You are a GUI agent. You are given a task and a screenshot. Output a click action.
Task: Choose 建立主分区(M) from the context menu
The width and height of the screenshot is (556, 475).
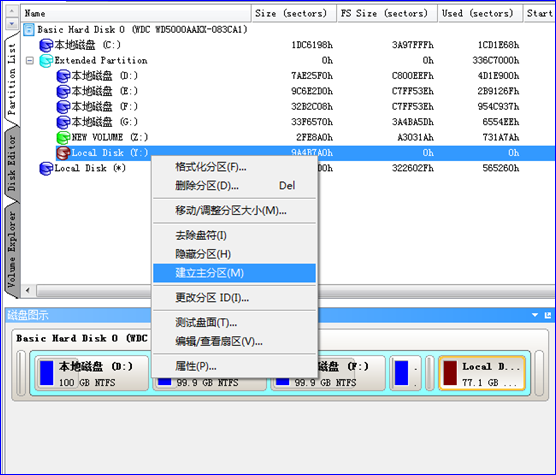[x=234, y=273]
